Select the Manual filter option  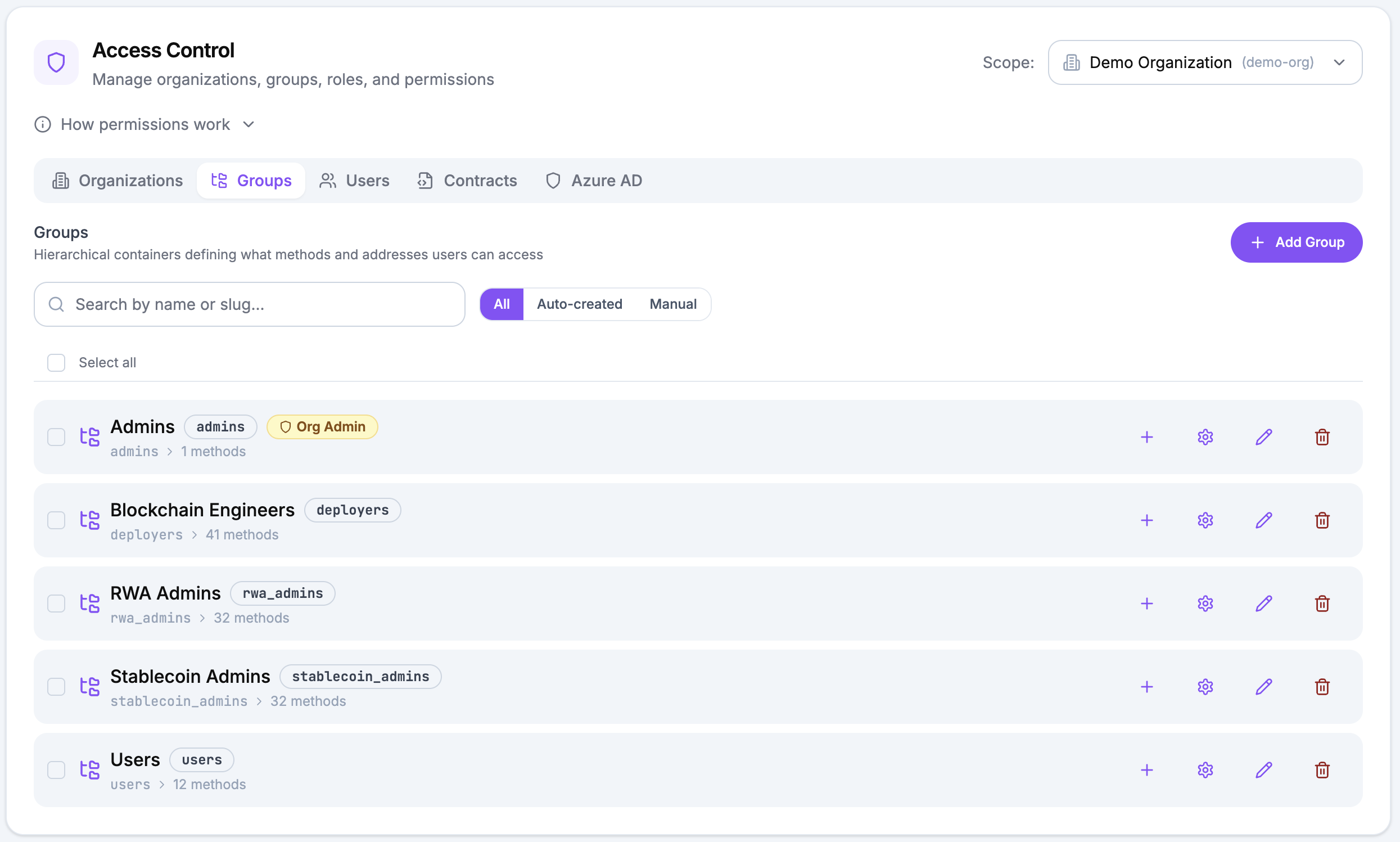[x=672, y=304]
